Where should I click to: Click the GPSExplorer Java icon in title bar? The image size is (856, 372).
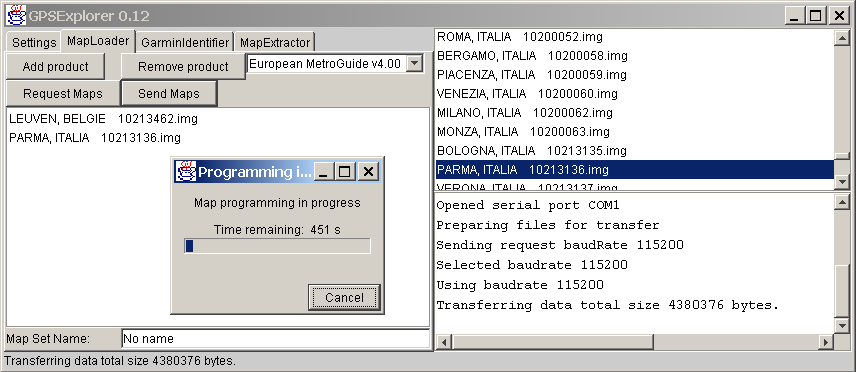click(x=16, y=15)
